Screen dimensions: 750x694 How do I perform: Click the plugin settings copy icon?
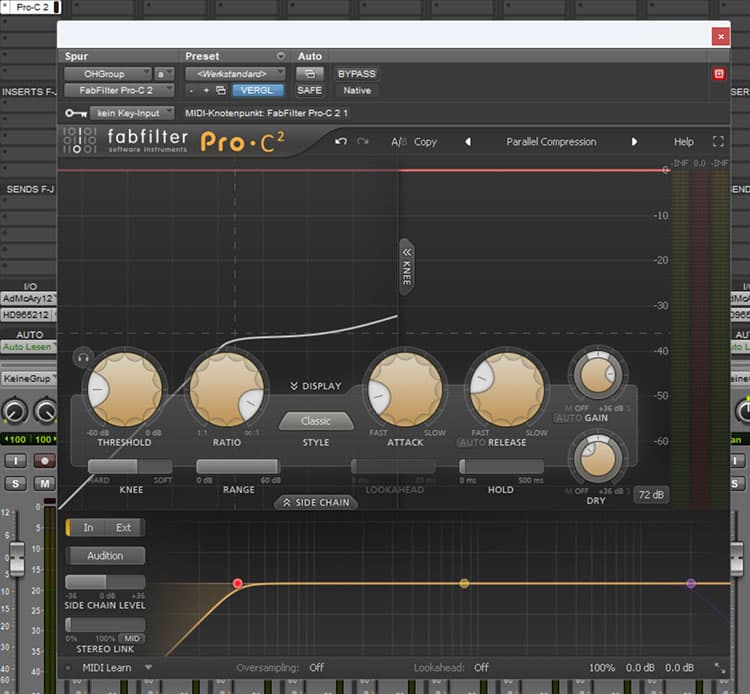pyautogui.click(x=221, y=90)
